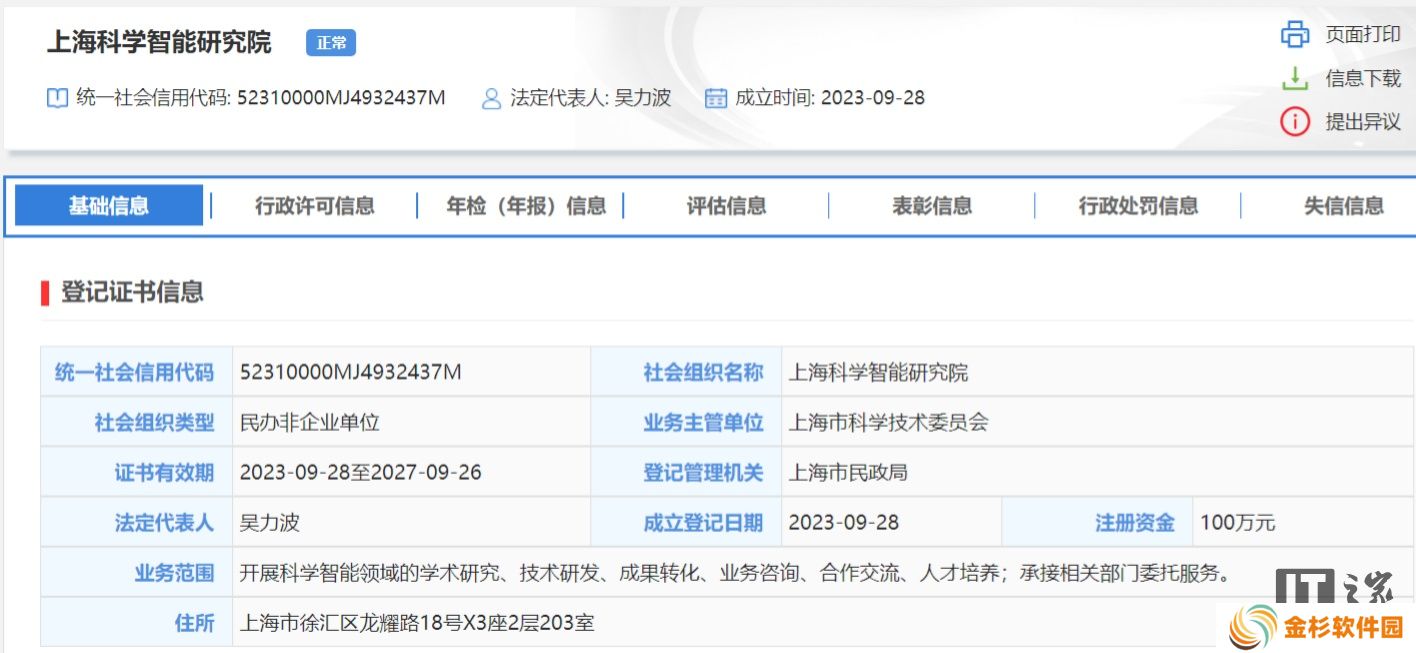
Task: Click 法定代表人: 吴力波 in the header
Action: click(x=591, y=98)
